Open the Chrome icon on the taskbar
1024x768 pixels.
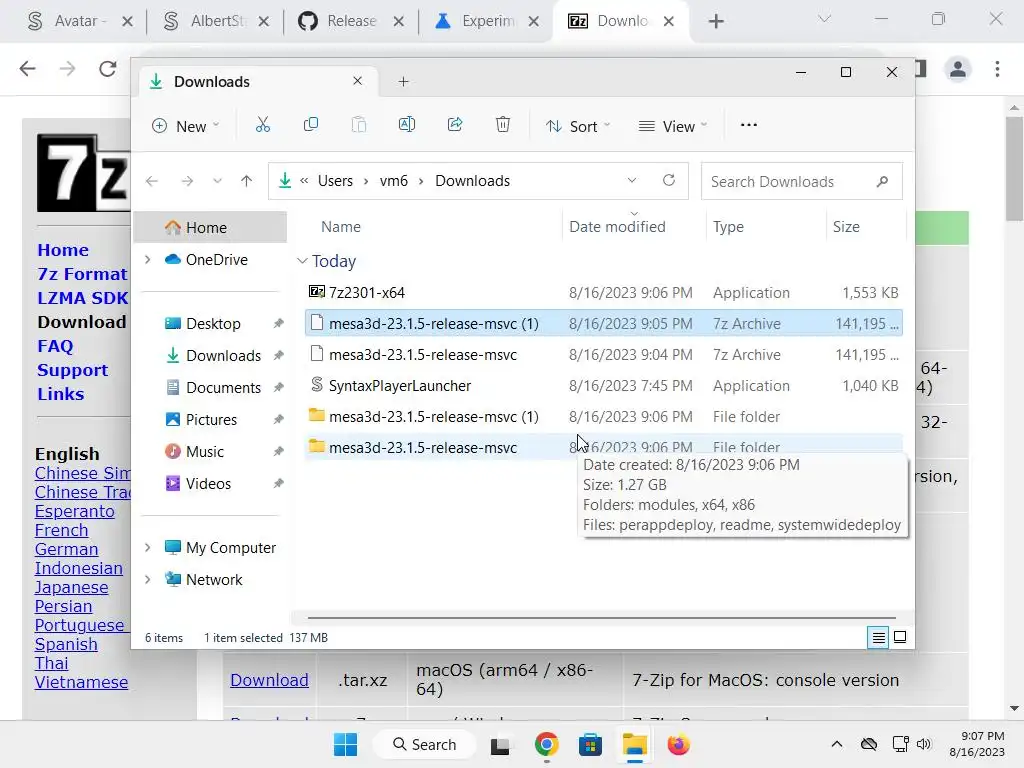coord(547,744)
